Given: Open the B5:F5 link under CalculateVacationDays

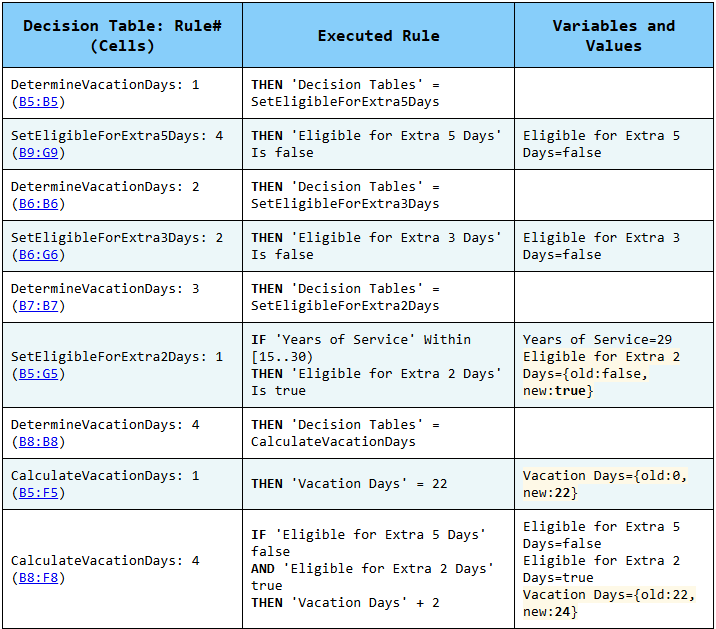Looking at the screenshot, I should 38,493.
